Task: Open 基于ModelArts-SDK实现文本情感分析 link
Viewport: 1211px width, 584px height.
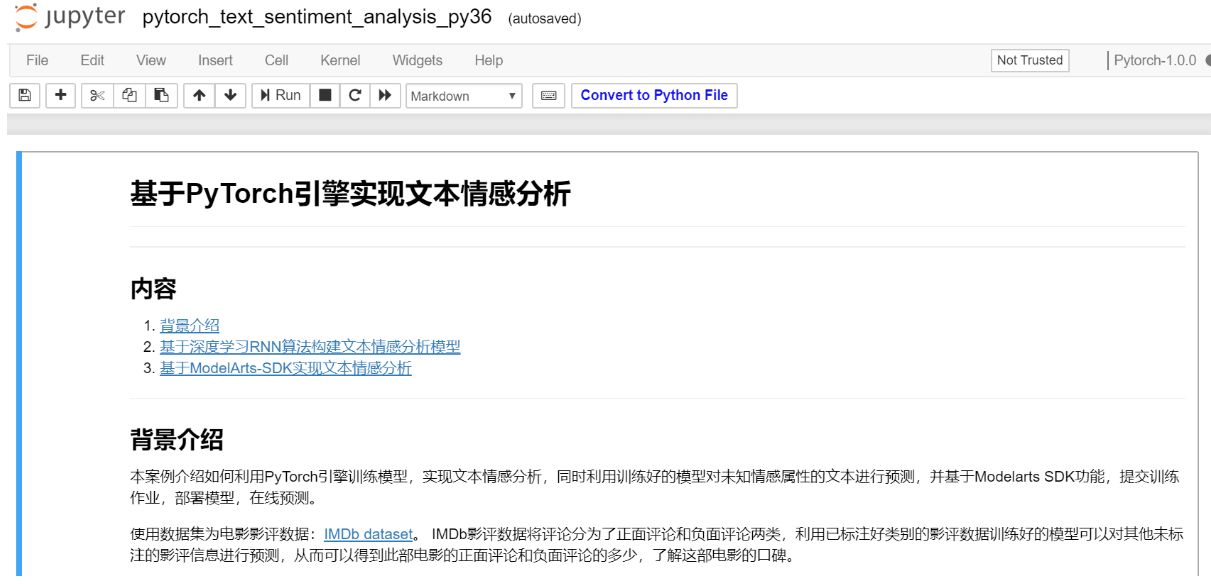Action: coord(285,368)
